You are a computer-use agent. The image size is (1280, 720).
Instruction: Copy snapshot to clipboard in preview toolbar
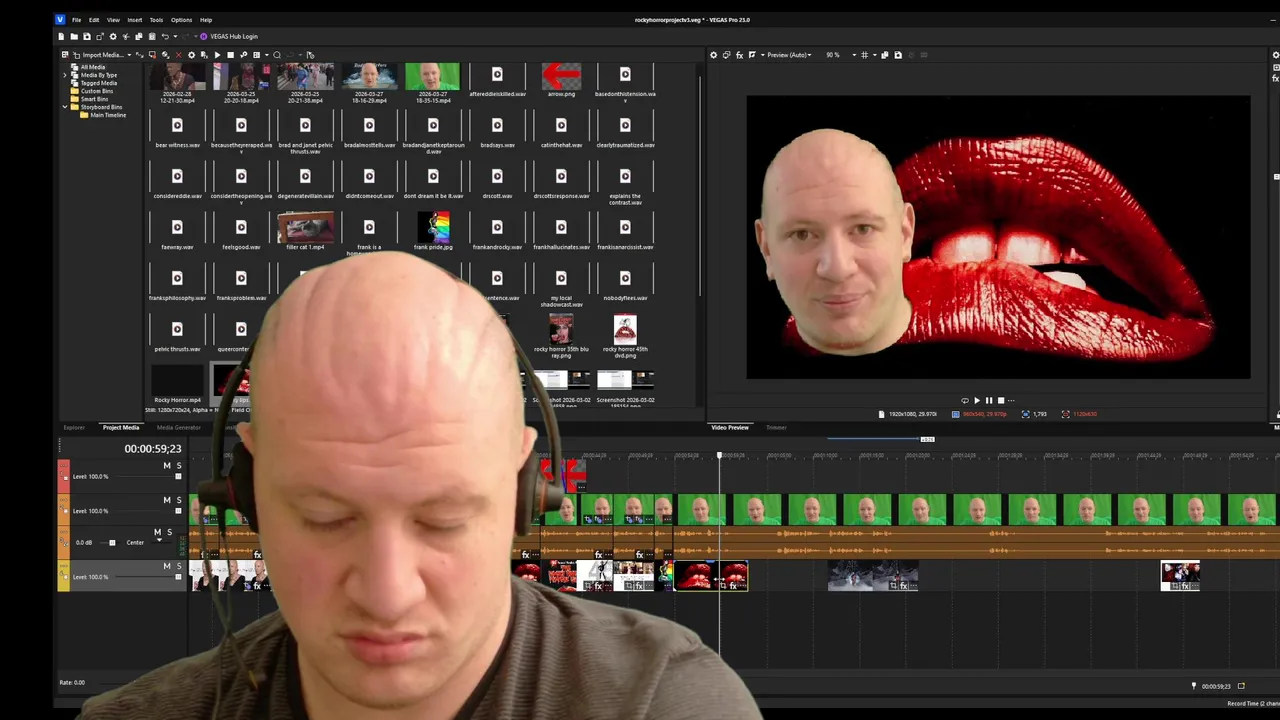[x=884, y=55]
